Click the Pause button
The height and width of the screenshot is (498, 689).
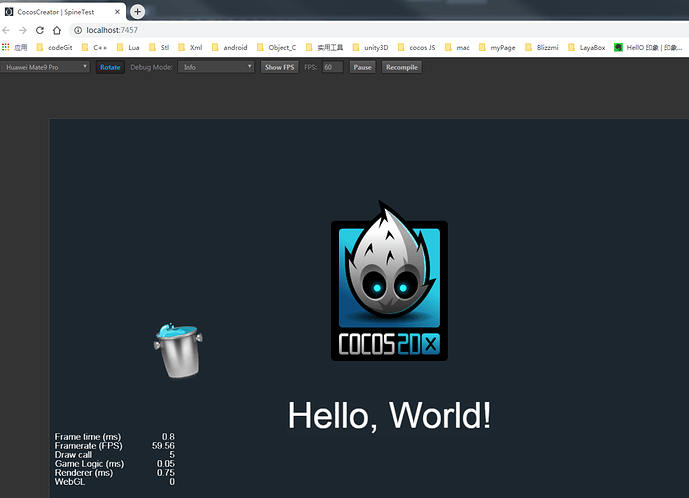[x=363, y=67]
